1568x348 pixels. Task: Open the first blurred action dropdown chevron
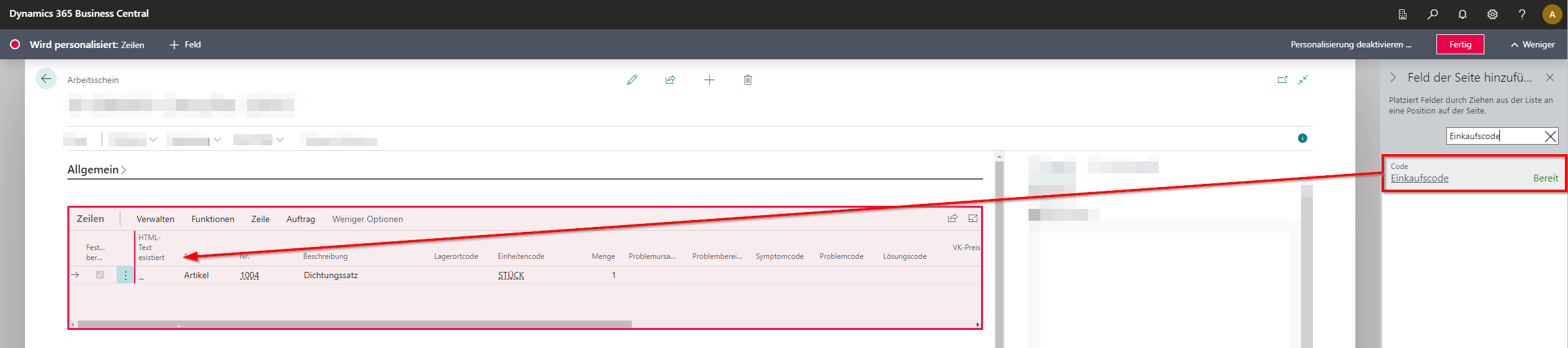tap(153, 140)
